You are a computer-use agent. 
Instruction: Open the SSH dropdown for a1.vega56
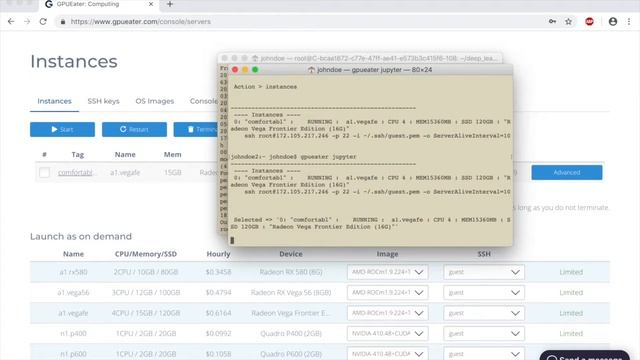tap(484, 293)
